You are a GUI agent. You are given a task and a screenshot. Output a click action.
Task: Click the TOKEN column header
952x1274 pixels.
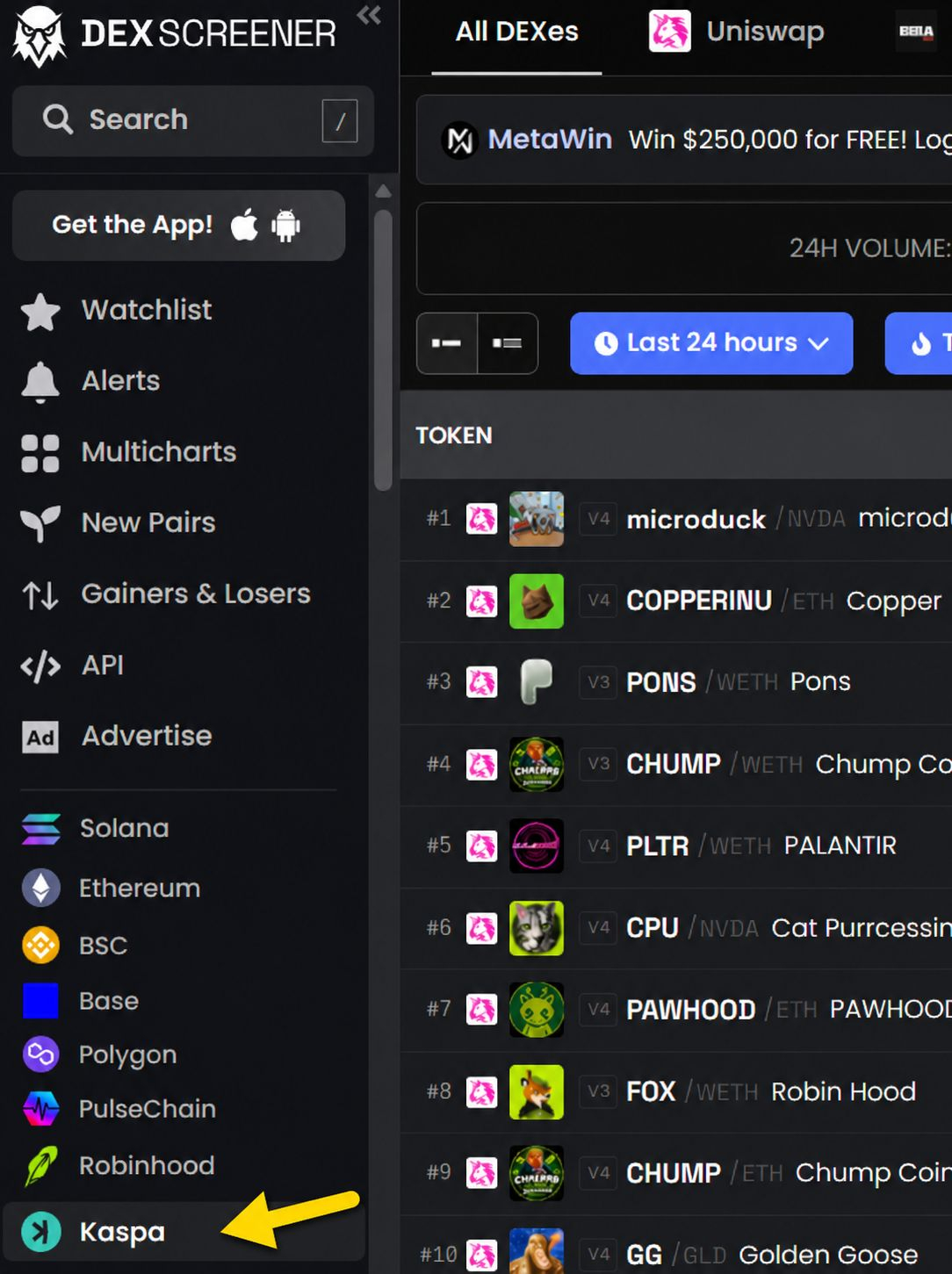(453, 435)
